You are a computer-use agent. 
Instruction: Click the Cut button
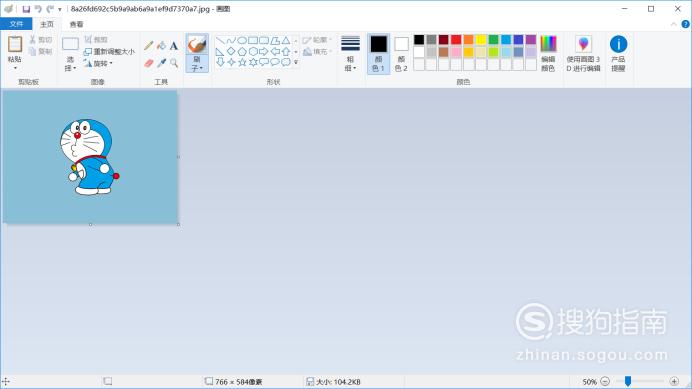coord(40,40)
